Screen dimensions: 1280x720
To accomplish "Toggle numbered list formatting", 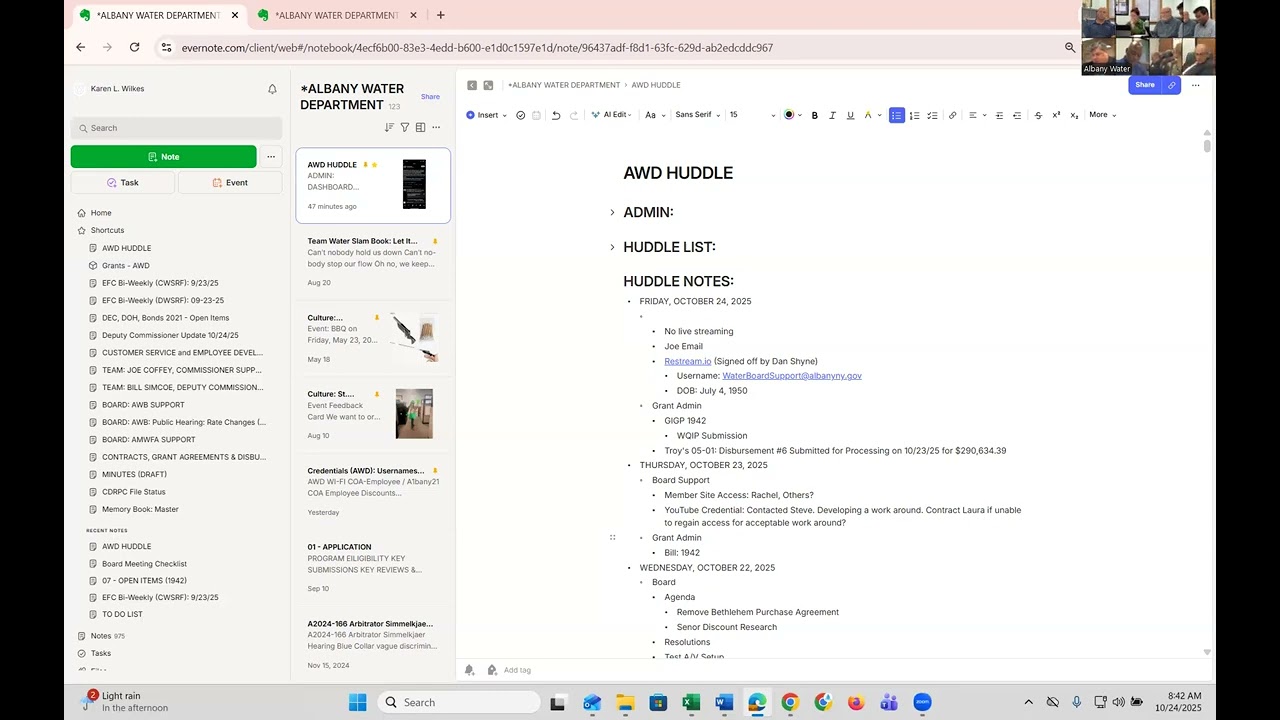I will [914, 115].
